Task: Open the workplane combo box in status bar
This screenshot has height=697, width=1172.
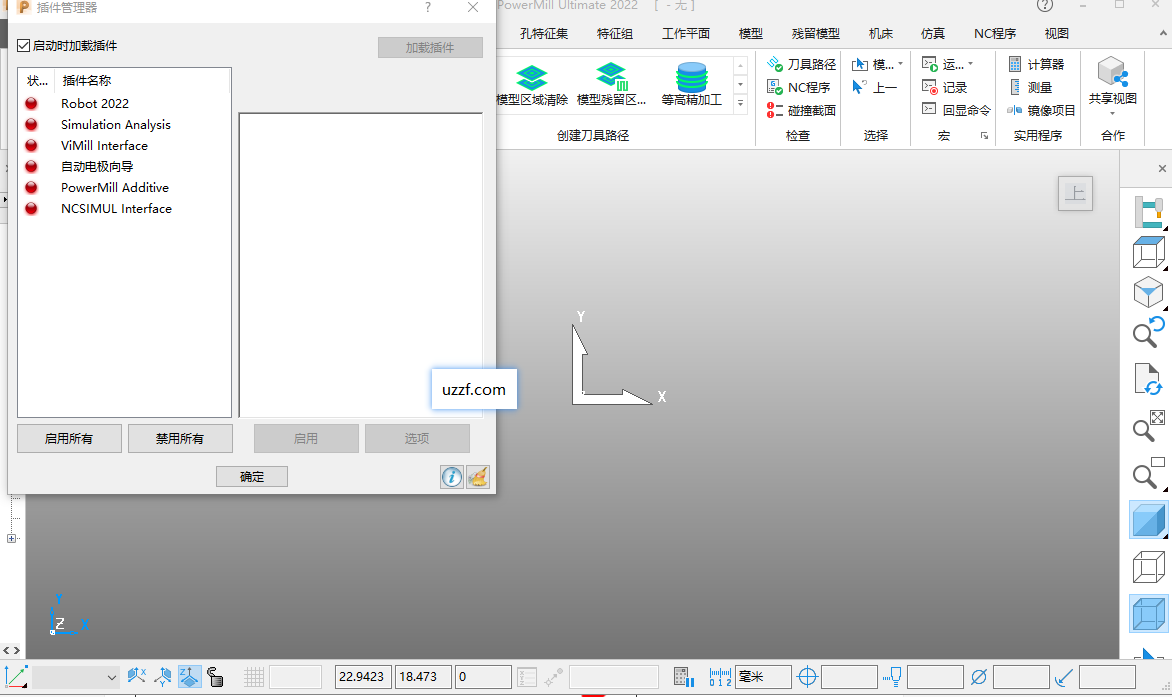Action: (x=76, y=678)
